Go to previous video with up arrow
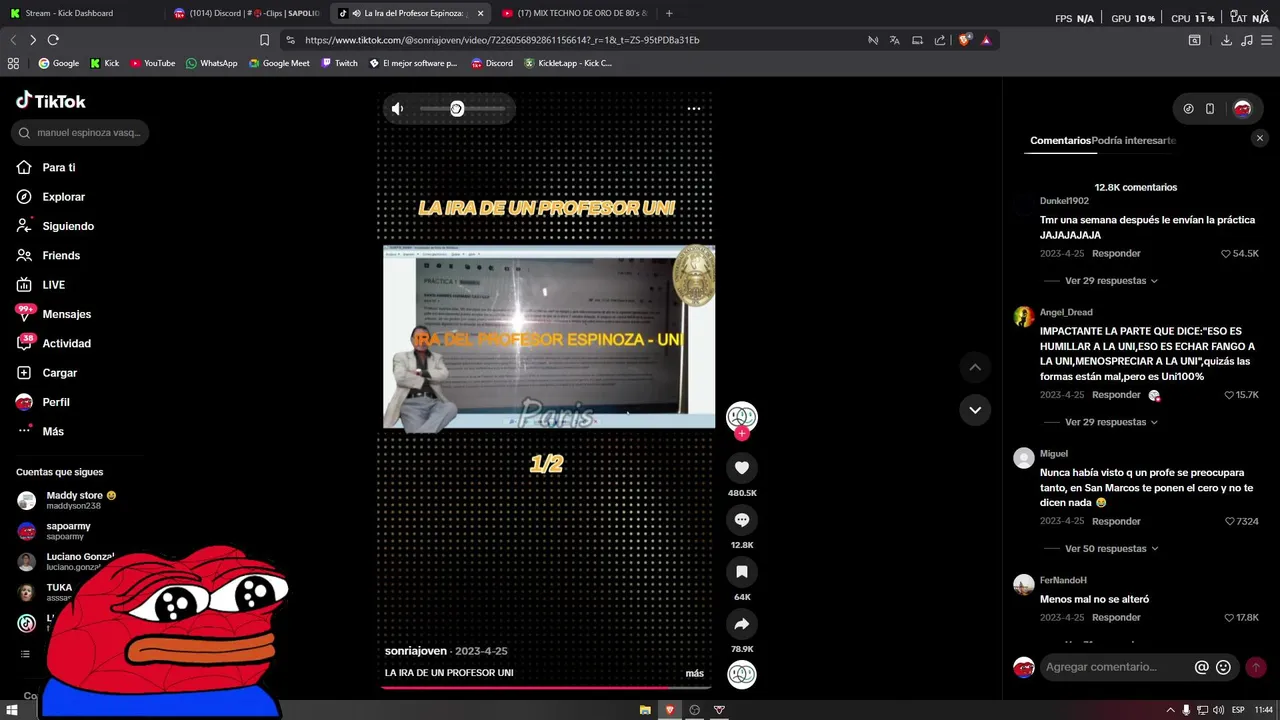 975,367
